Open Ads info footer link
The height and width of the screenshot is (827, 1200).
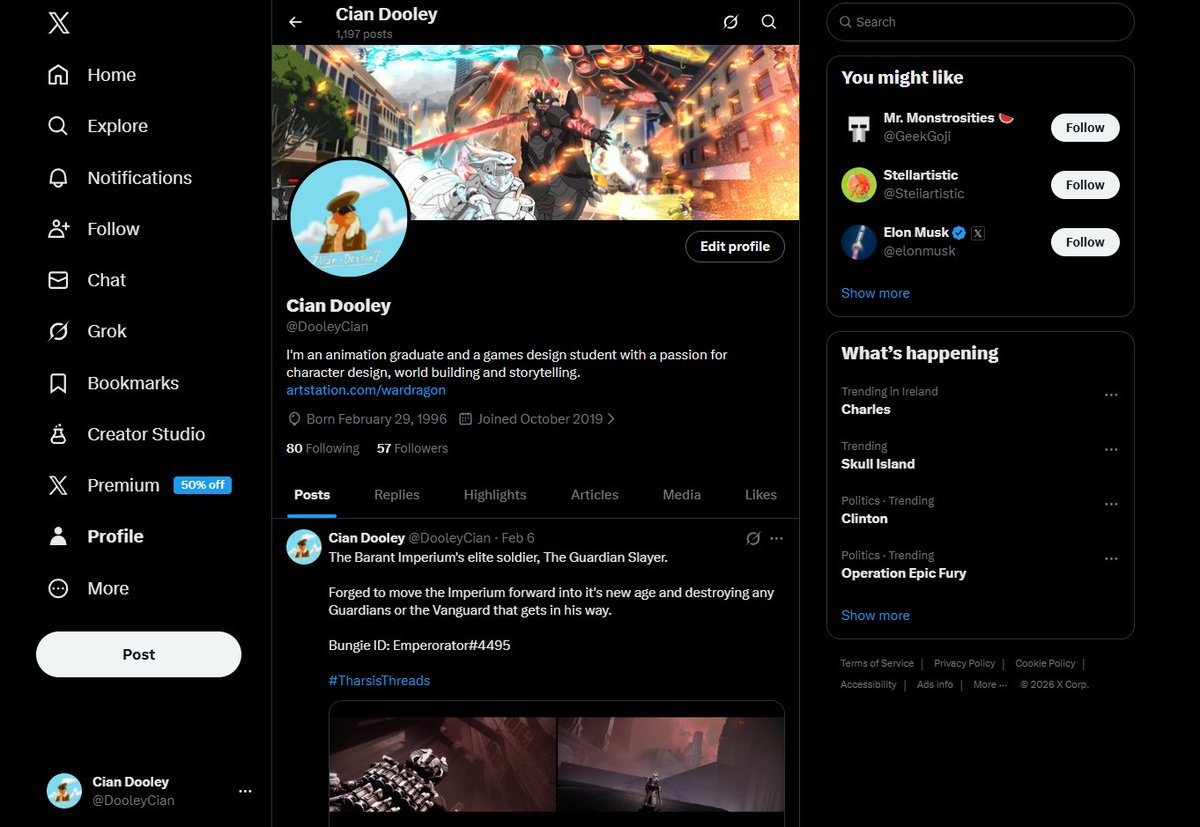(x=935, y=685)
